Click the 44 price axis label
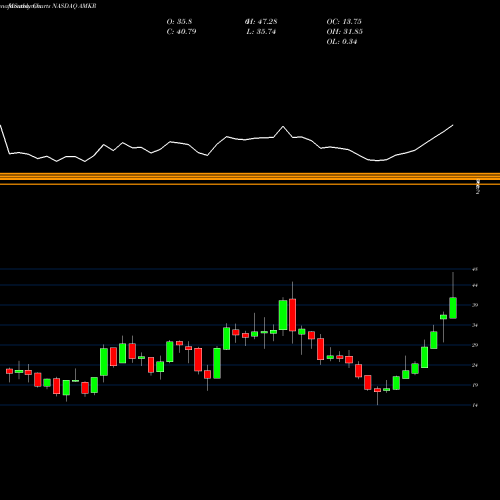This screenshot has height=500, width=500. click(475, 285)
